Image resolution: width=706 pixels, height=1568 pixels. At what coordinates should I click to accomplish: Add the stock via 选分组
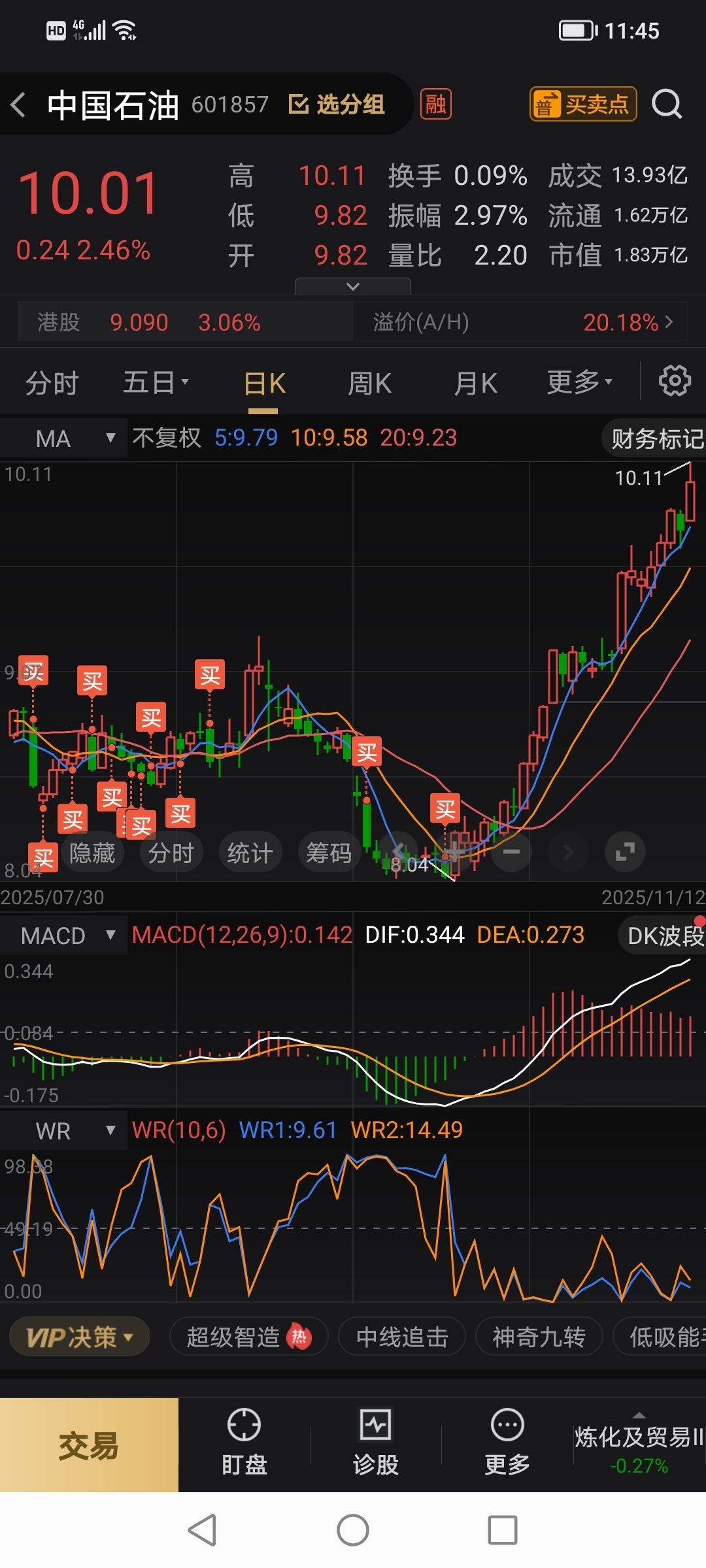click(x=337, y=105)
